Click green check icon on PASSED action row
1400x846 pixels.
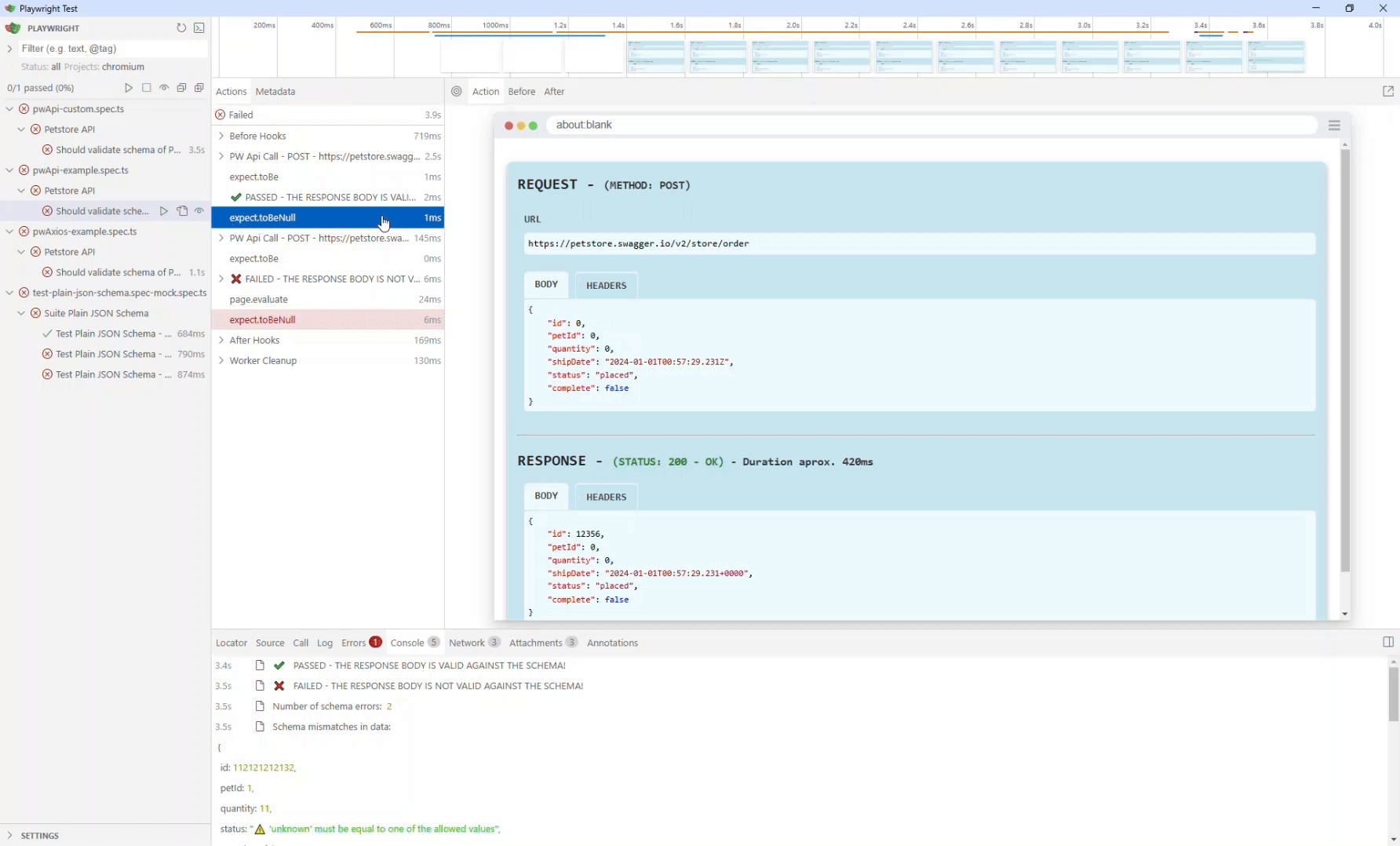coord(236,198)
